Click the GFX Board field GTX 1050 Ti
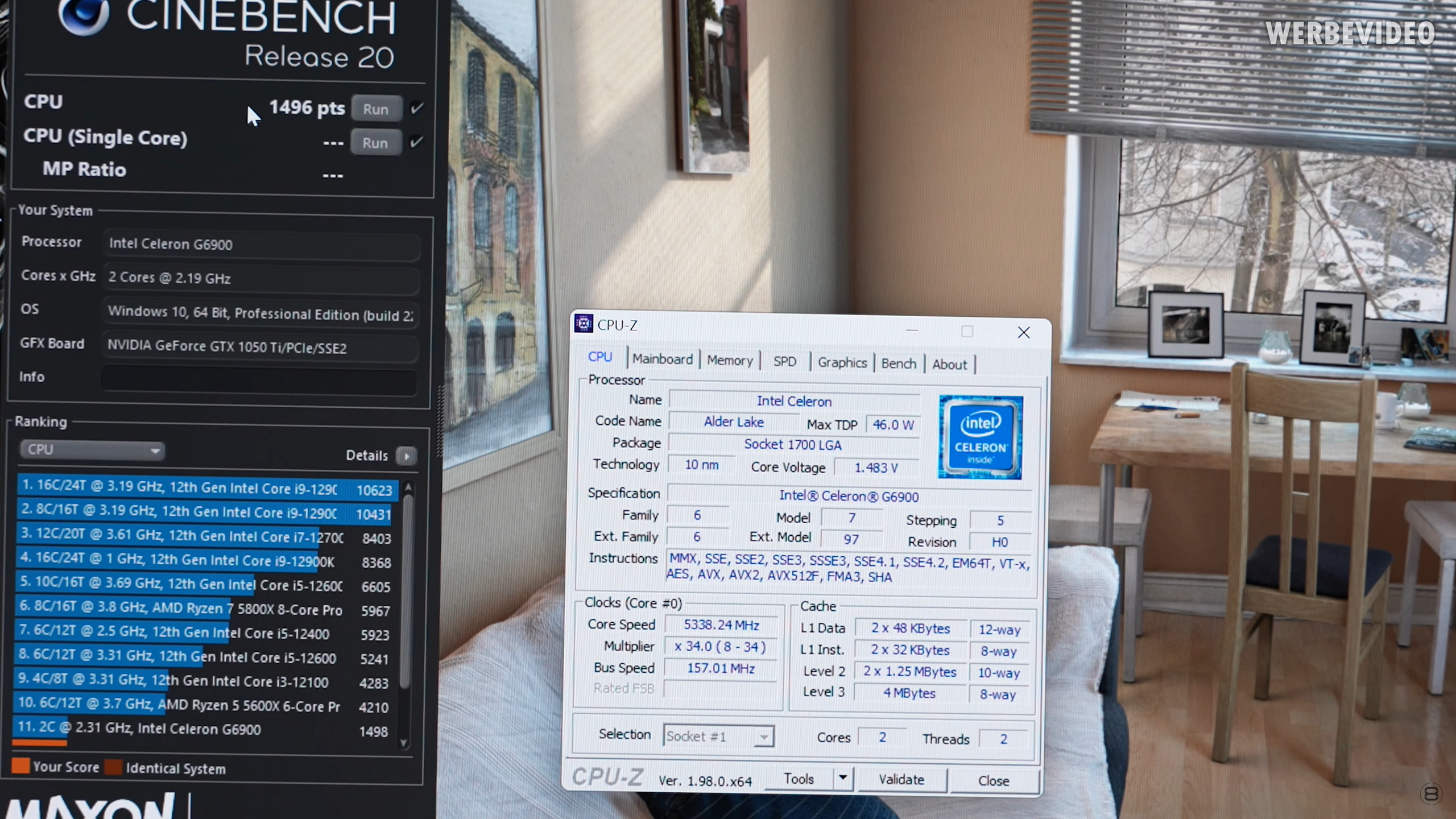This screenshot has height=819, width=1456. point(260,347)
